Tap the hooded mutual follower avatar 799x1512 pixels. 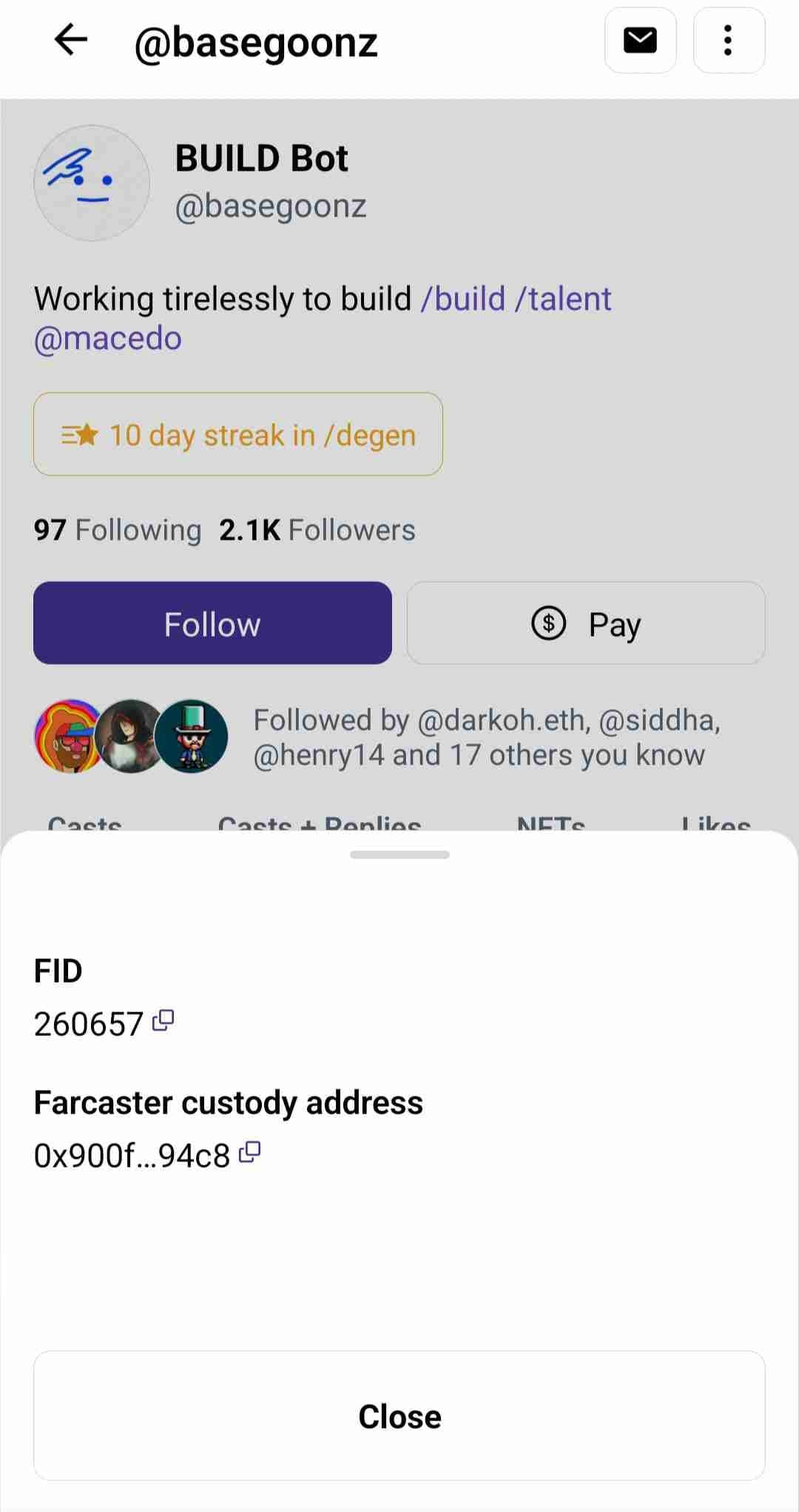[129, 736]
